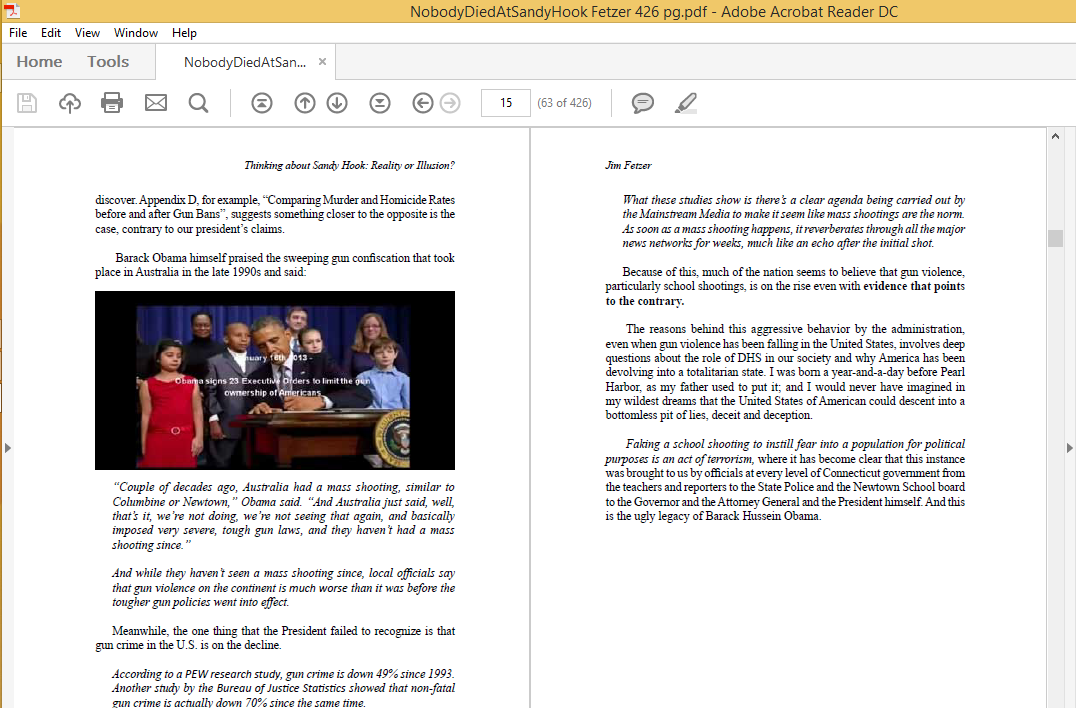Open the File menu
The height and width of the screenshot is (708, 1076).
pyautogui.click(x=18, y=33)
